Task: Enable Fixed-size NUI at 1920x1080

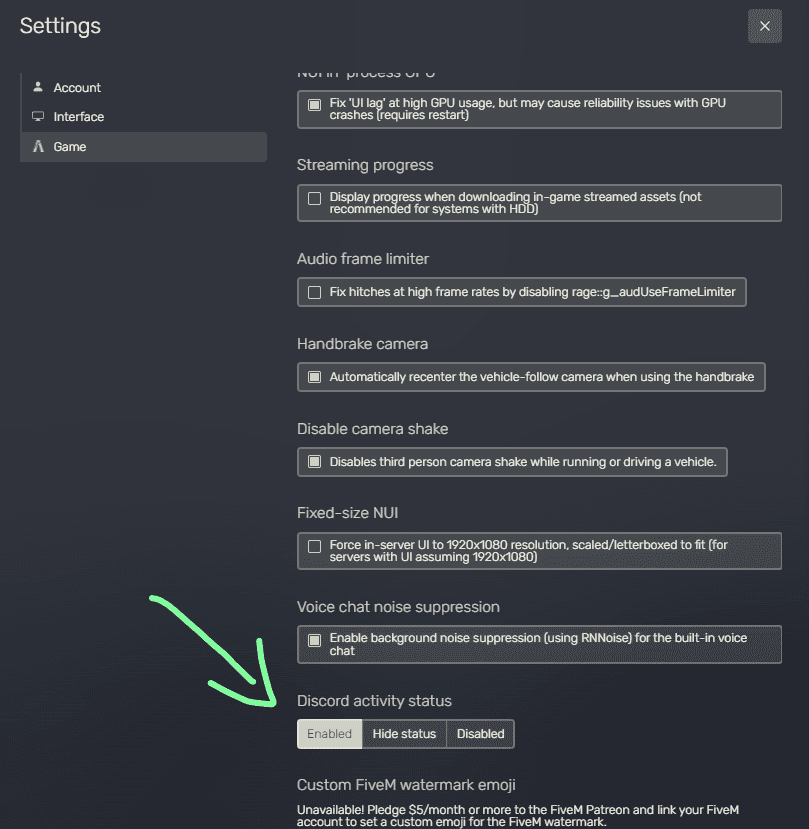Action: click(313, 545)
